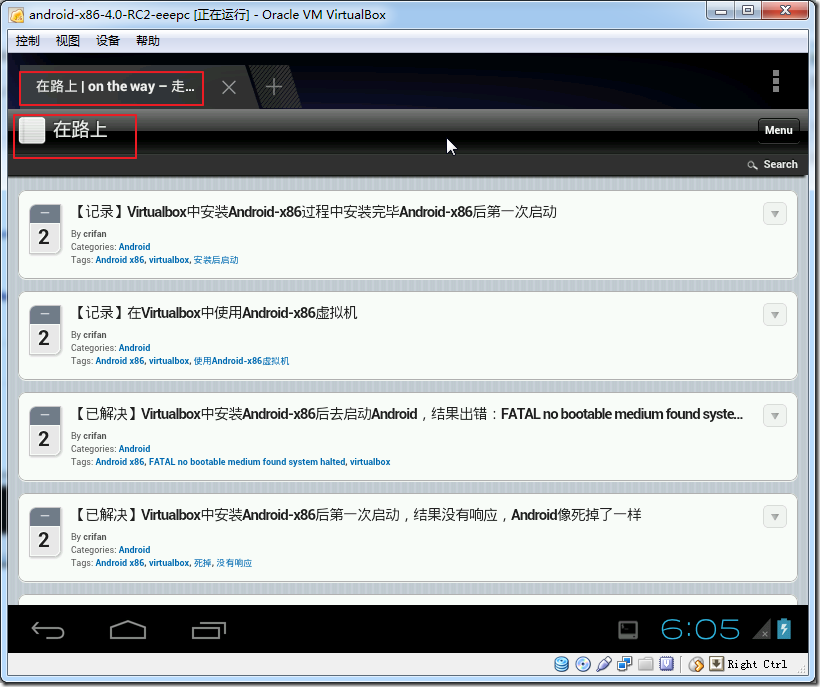This screenshot has width=820, height=687.
Task: Click VirtualBox mouse integration status icon
Action: point(696,664)
